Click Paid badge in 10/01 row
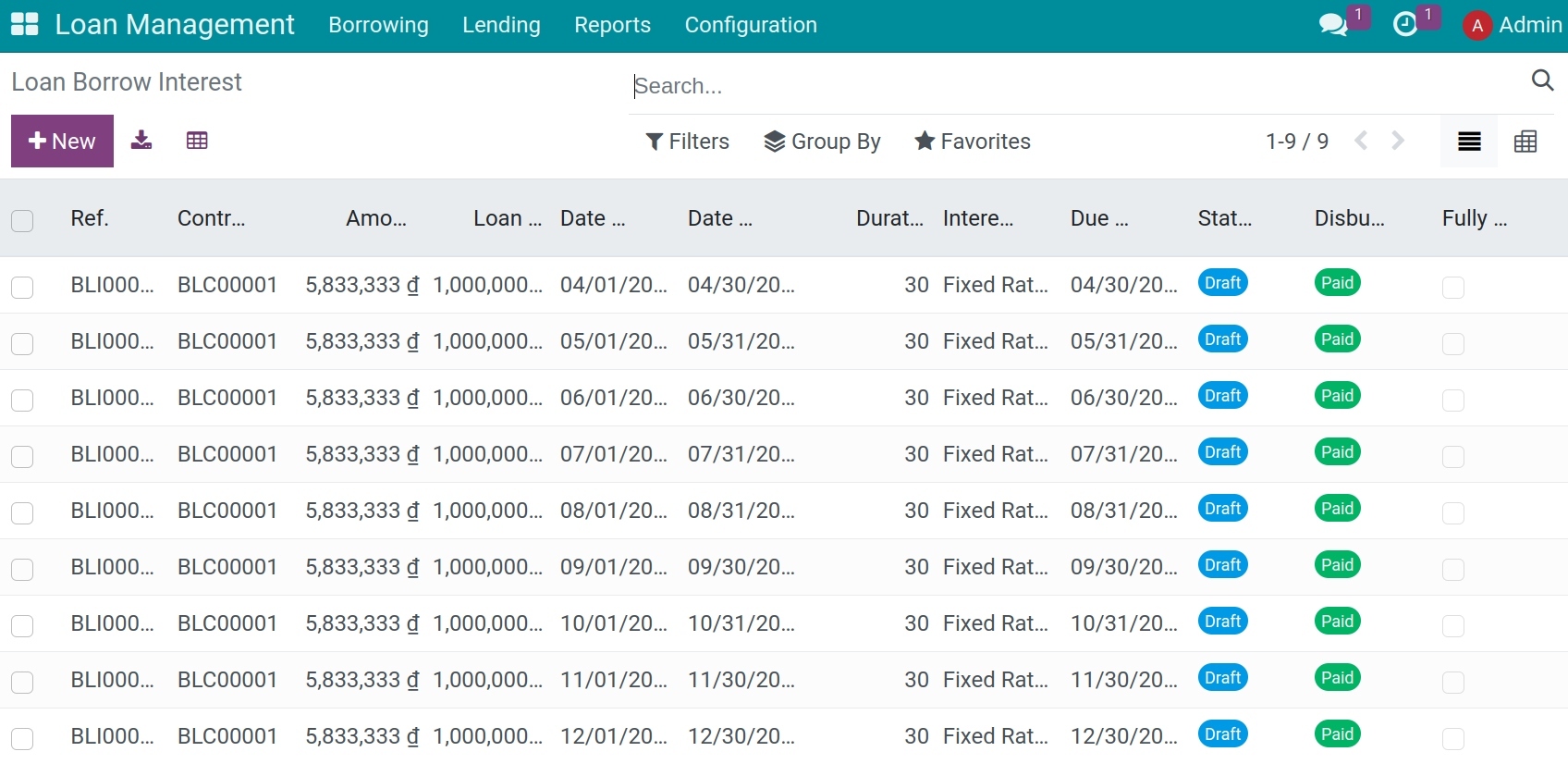Screen dimensions: 1568x764 click(1337, 622)
